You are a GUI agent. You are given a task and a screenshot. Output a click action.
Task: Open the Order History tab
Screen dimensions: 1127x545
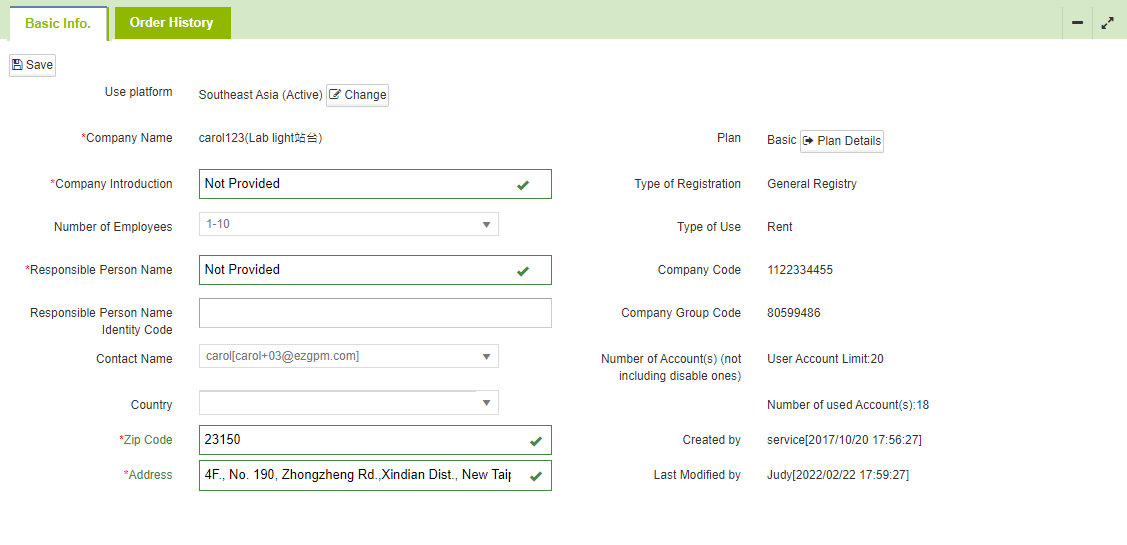point(172,23)
